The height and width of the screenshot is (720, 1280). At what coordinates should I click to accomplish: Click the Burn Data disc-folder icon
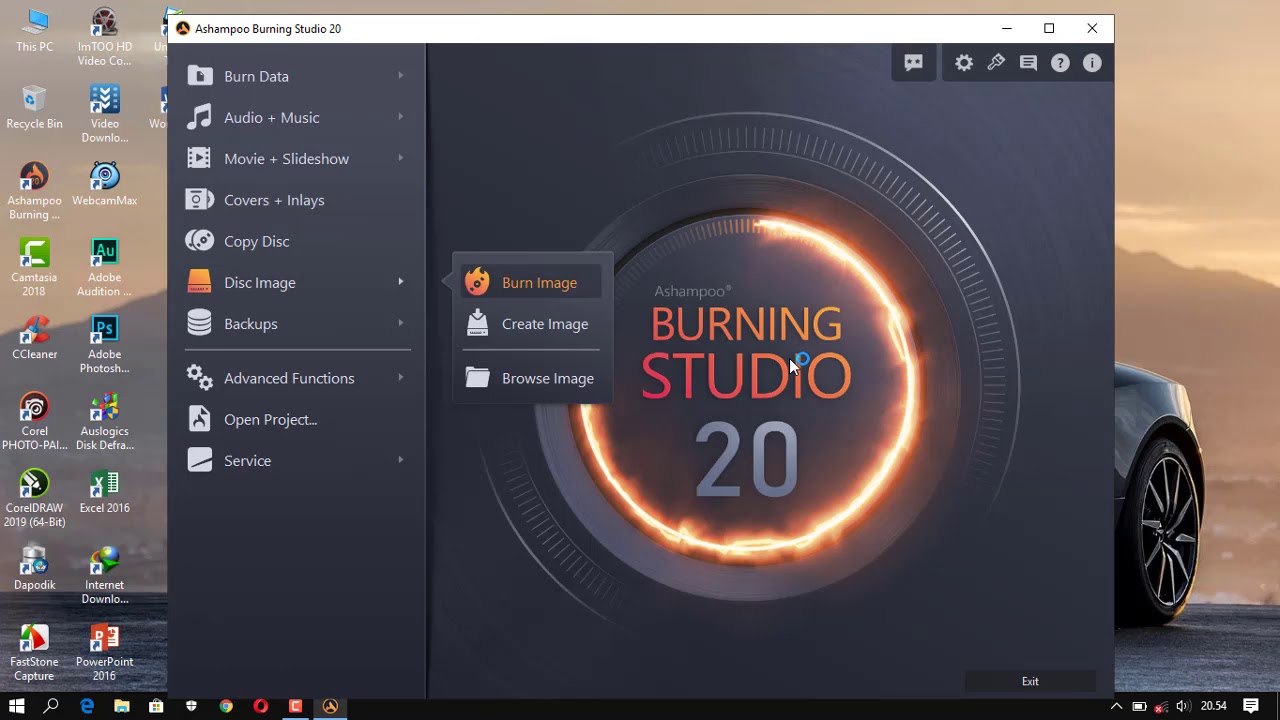[200, 76]
